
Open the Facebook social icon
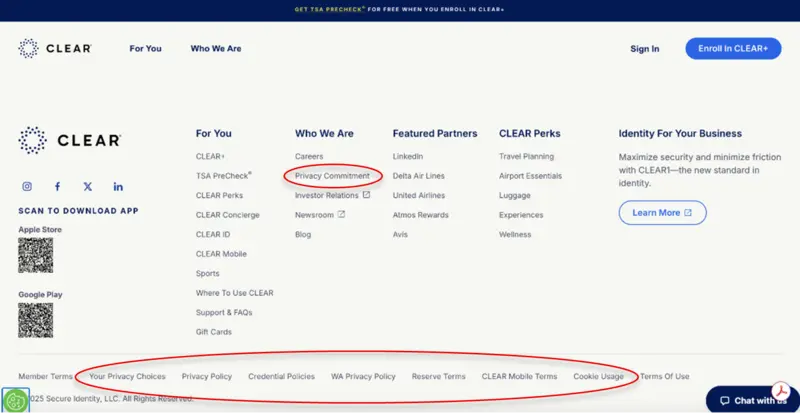(x=57, y=187)
